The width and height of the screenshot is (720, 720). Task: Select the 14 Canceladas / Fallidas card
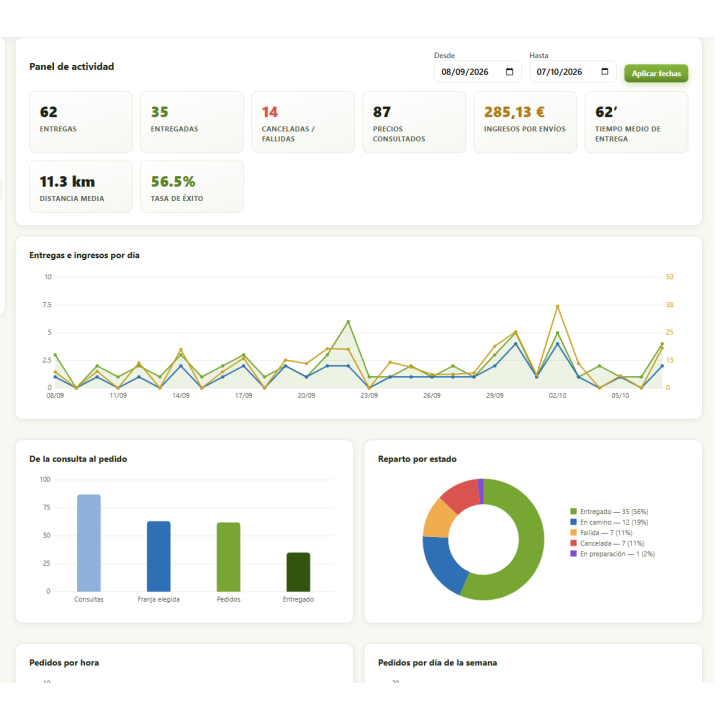point(305,123)
